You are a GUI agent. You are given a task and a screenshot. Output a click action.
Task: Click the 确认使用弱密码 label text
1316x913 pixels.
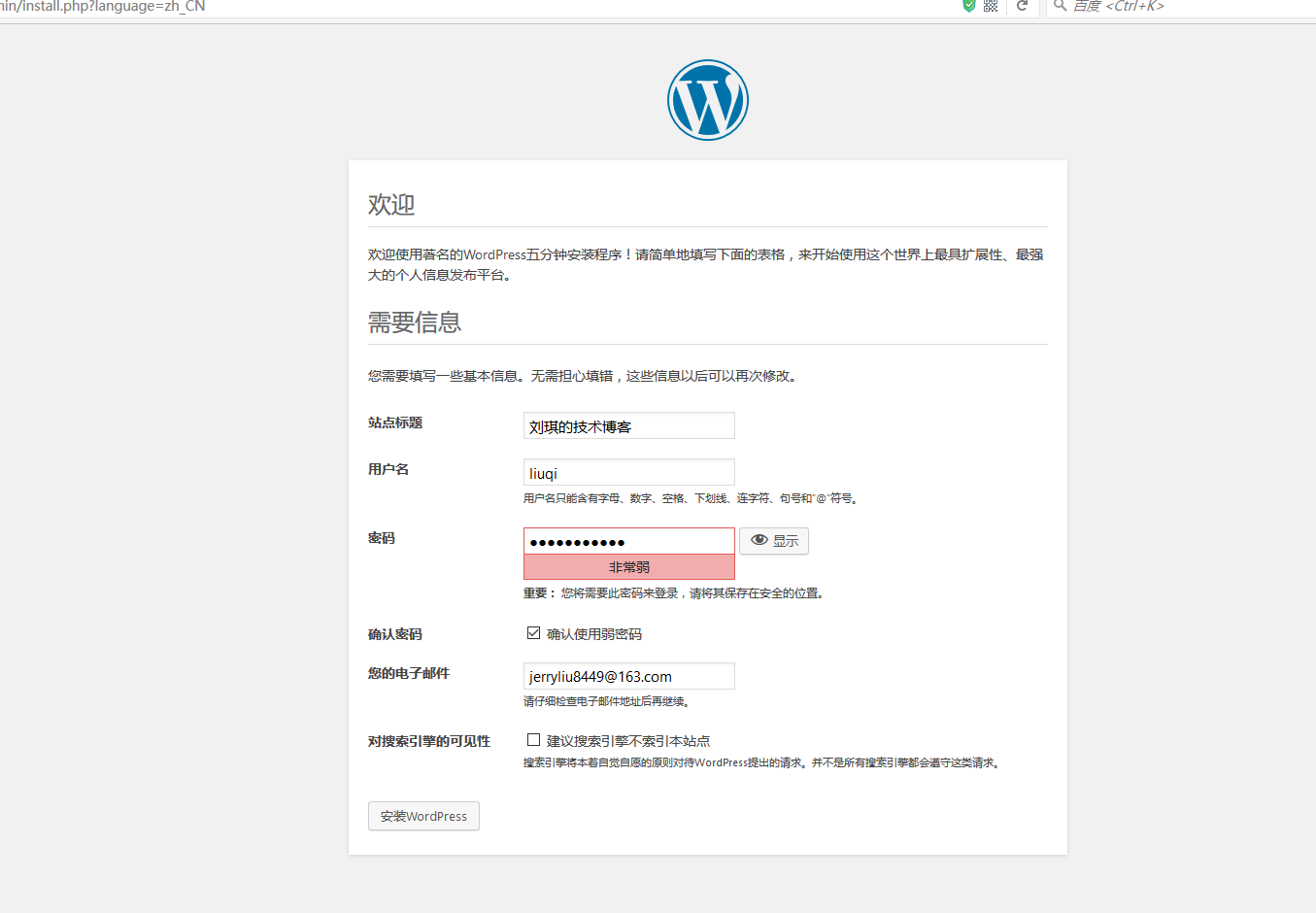(x=594, y=634)
